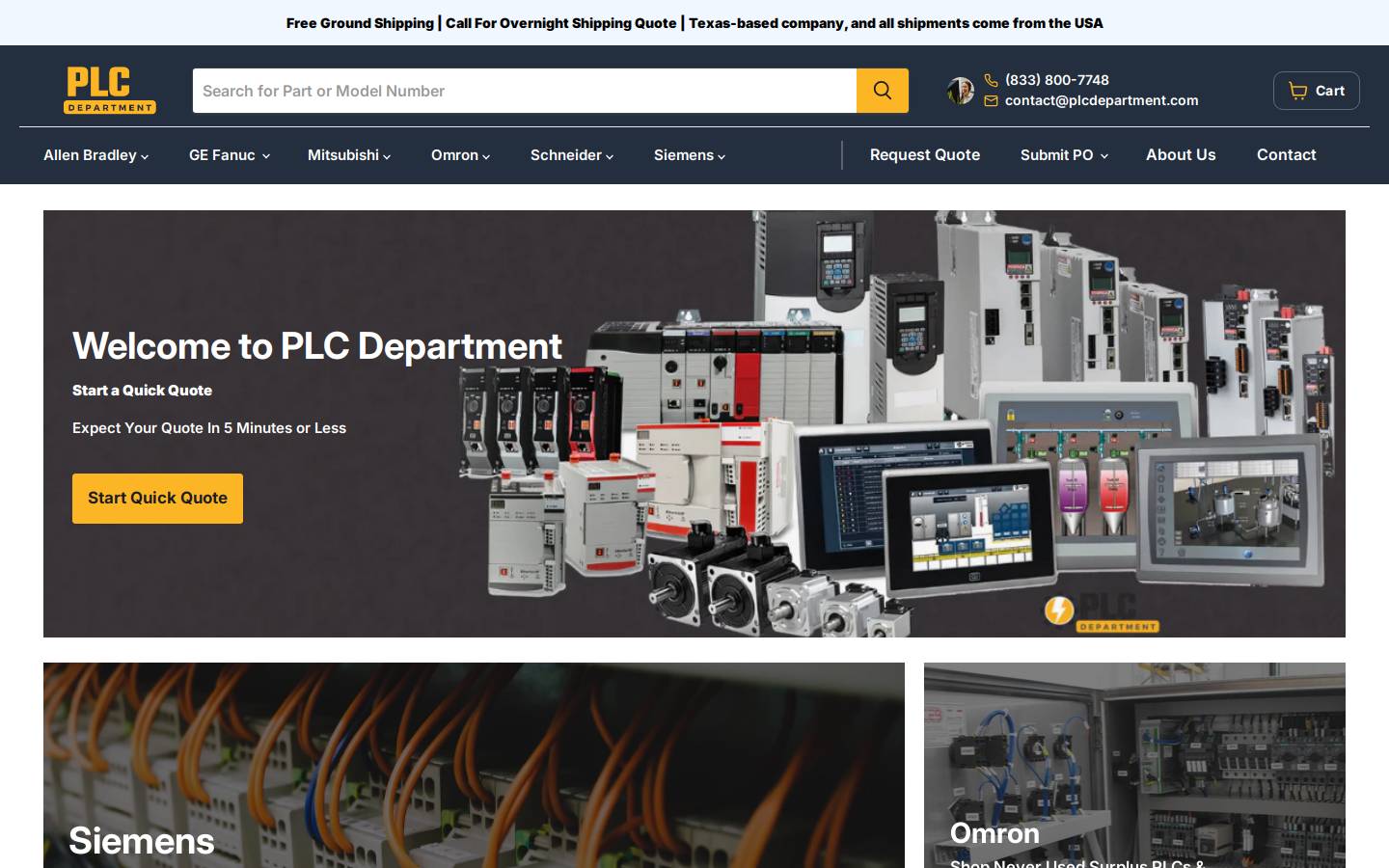Expand the Allen Bradley menu
The height and width of the screenshot is (868, 1389).
click(95, 155)
